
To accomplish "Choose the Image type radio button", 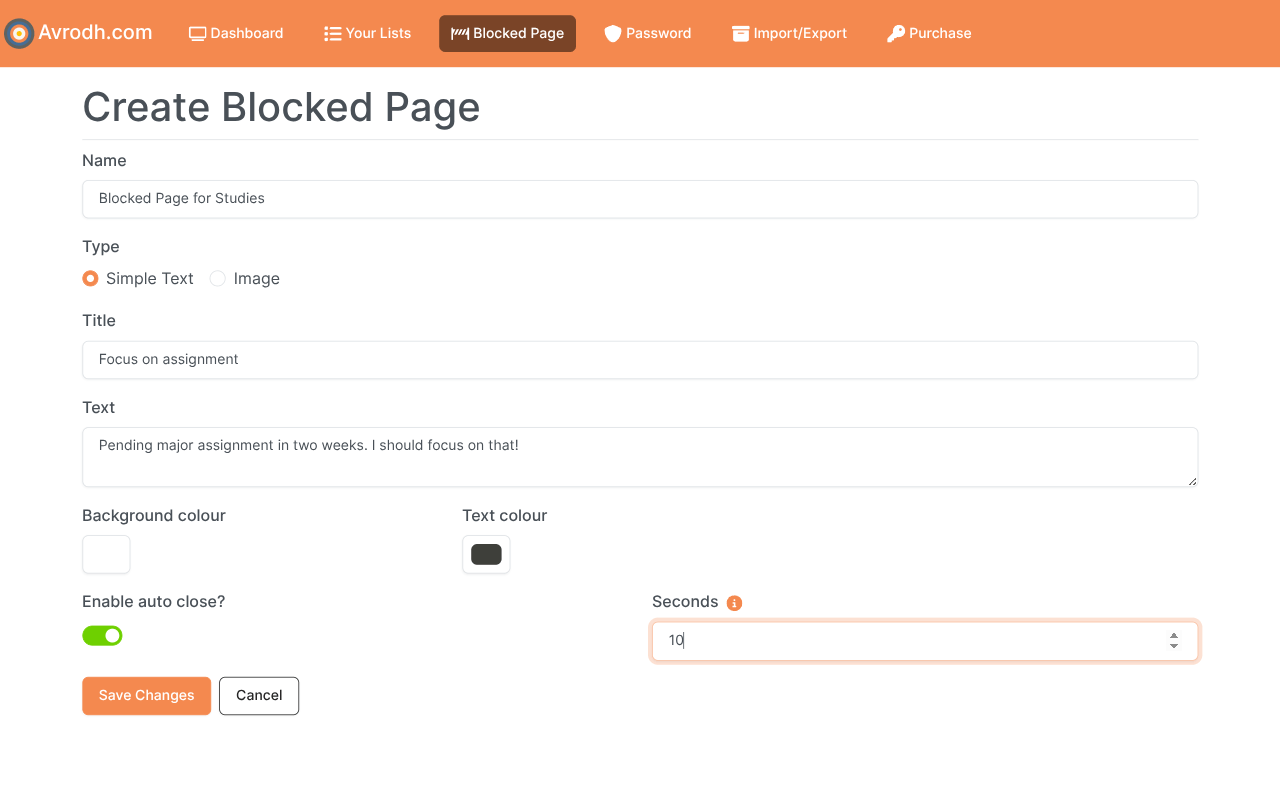I will 218,278.
